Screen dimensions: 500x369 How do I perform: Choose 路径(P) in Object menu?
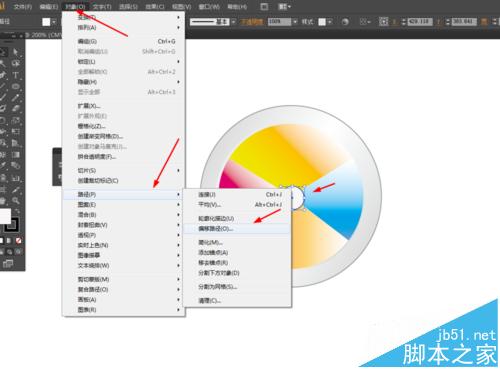(124, 194)
